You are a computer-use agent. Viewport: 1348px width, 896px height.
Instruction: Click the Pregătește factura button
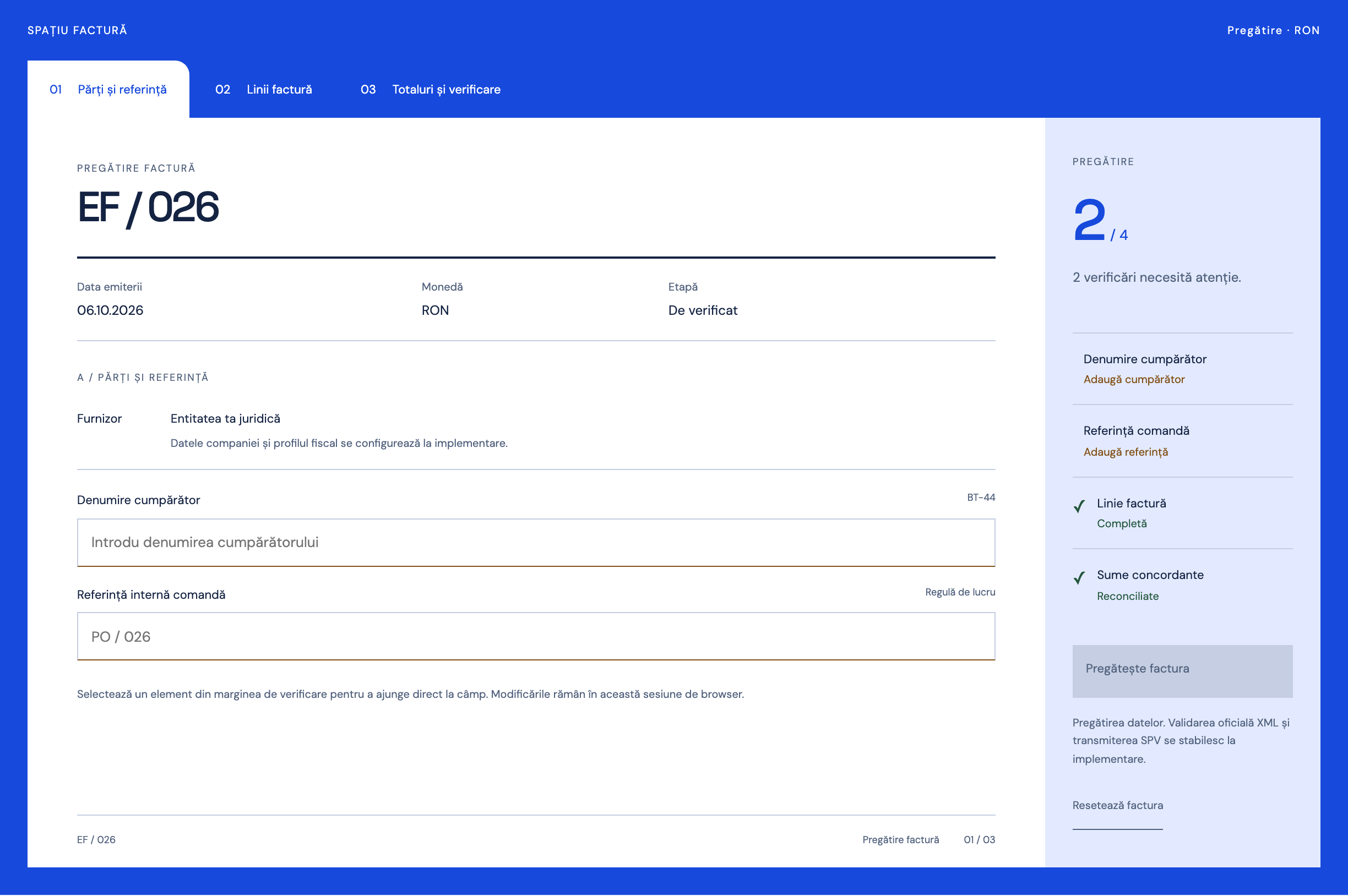click(1182, 670)
